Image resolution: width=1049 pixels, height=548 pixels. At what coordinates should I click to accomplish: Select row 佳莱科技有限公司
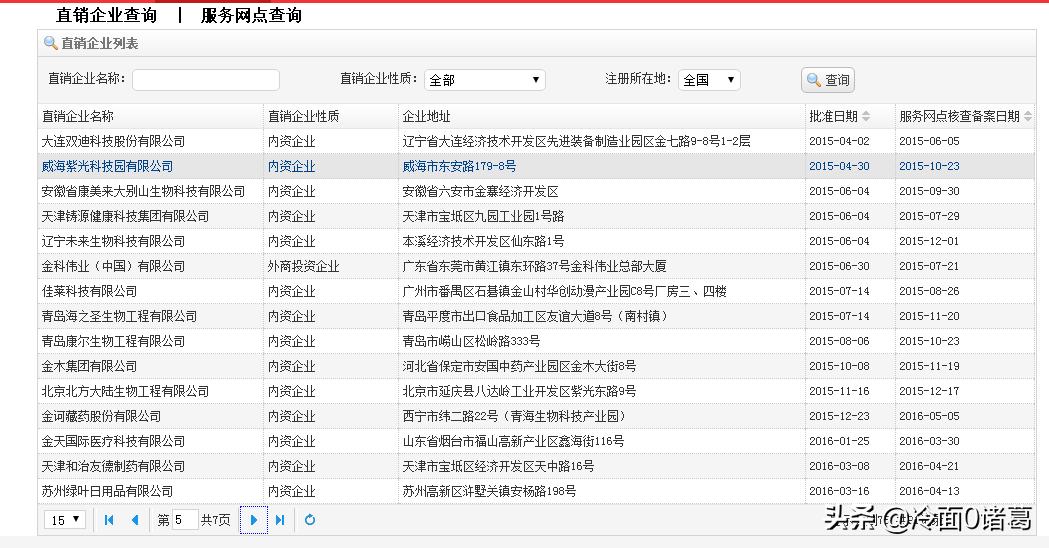tap(536, 291)
